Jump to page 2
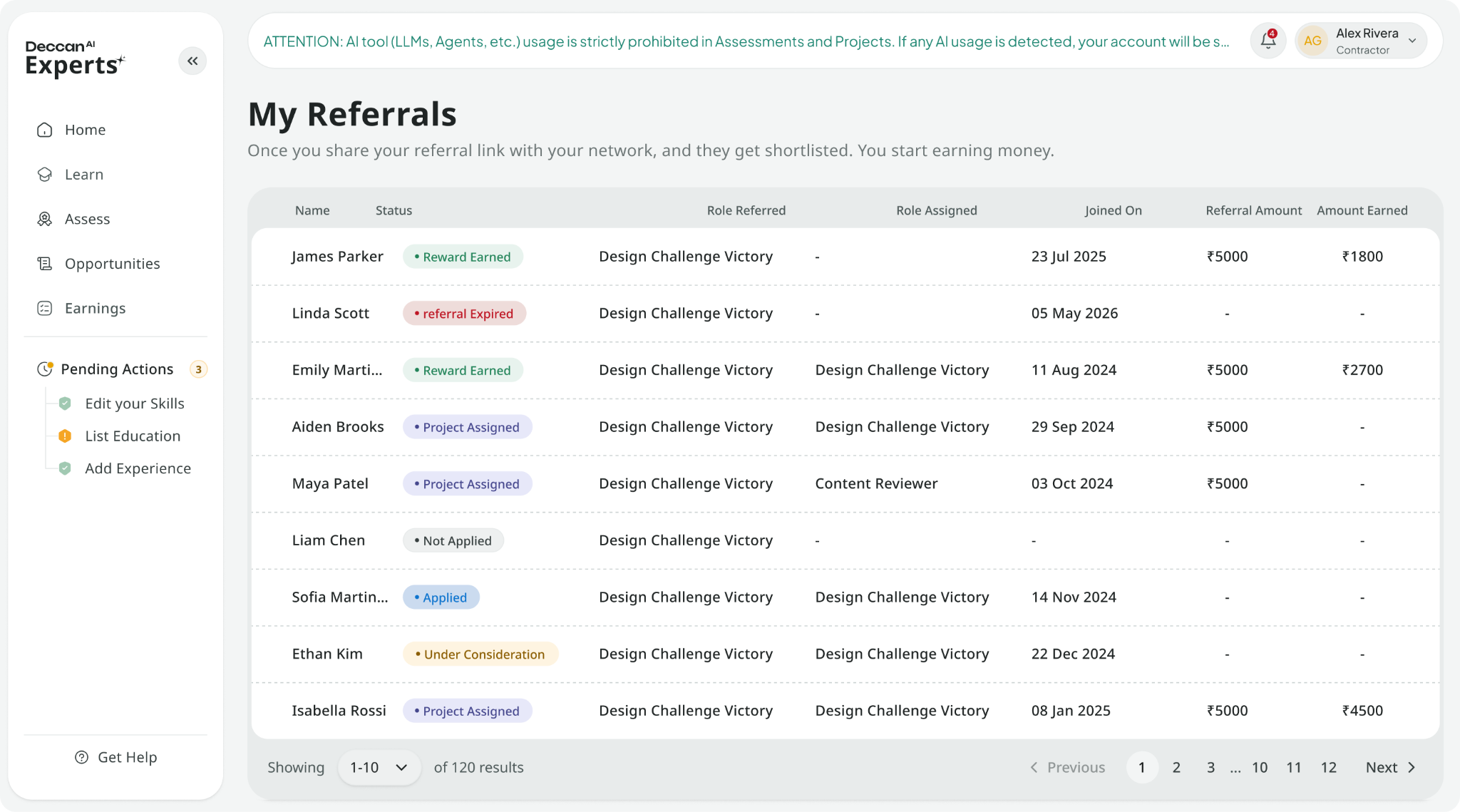 [x=1176, y=767]
